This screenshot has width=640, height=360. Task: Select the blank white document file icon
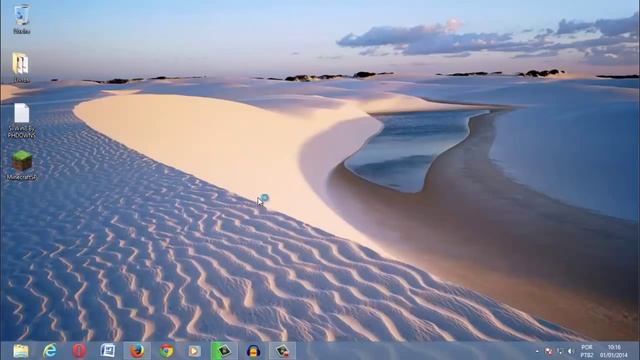point(22,120)
